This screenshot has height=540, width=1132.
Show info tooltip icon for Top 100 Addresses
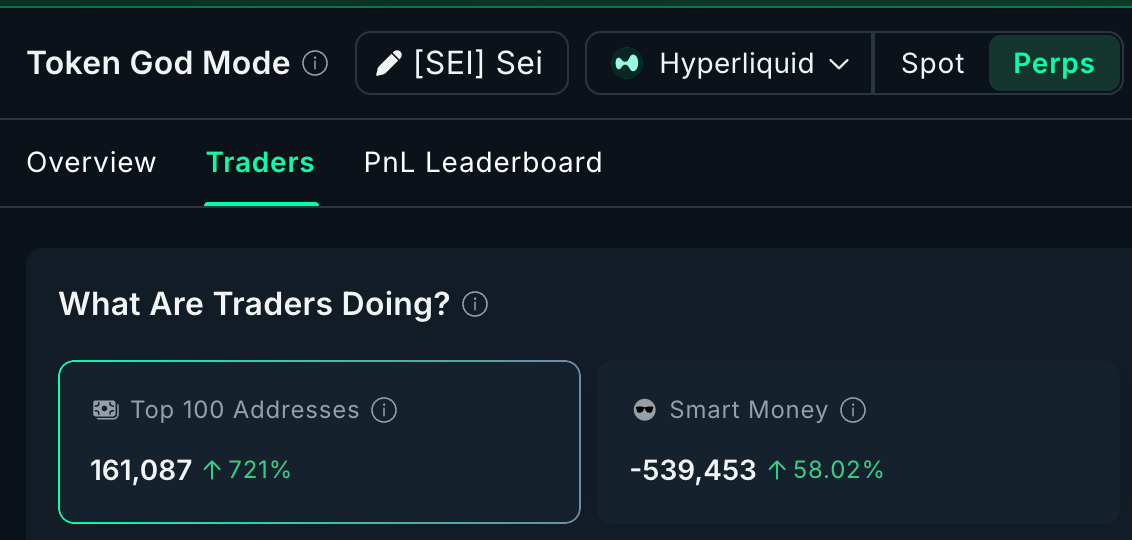click(384, 410)
